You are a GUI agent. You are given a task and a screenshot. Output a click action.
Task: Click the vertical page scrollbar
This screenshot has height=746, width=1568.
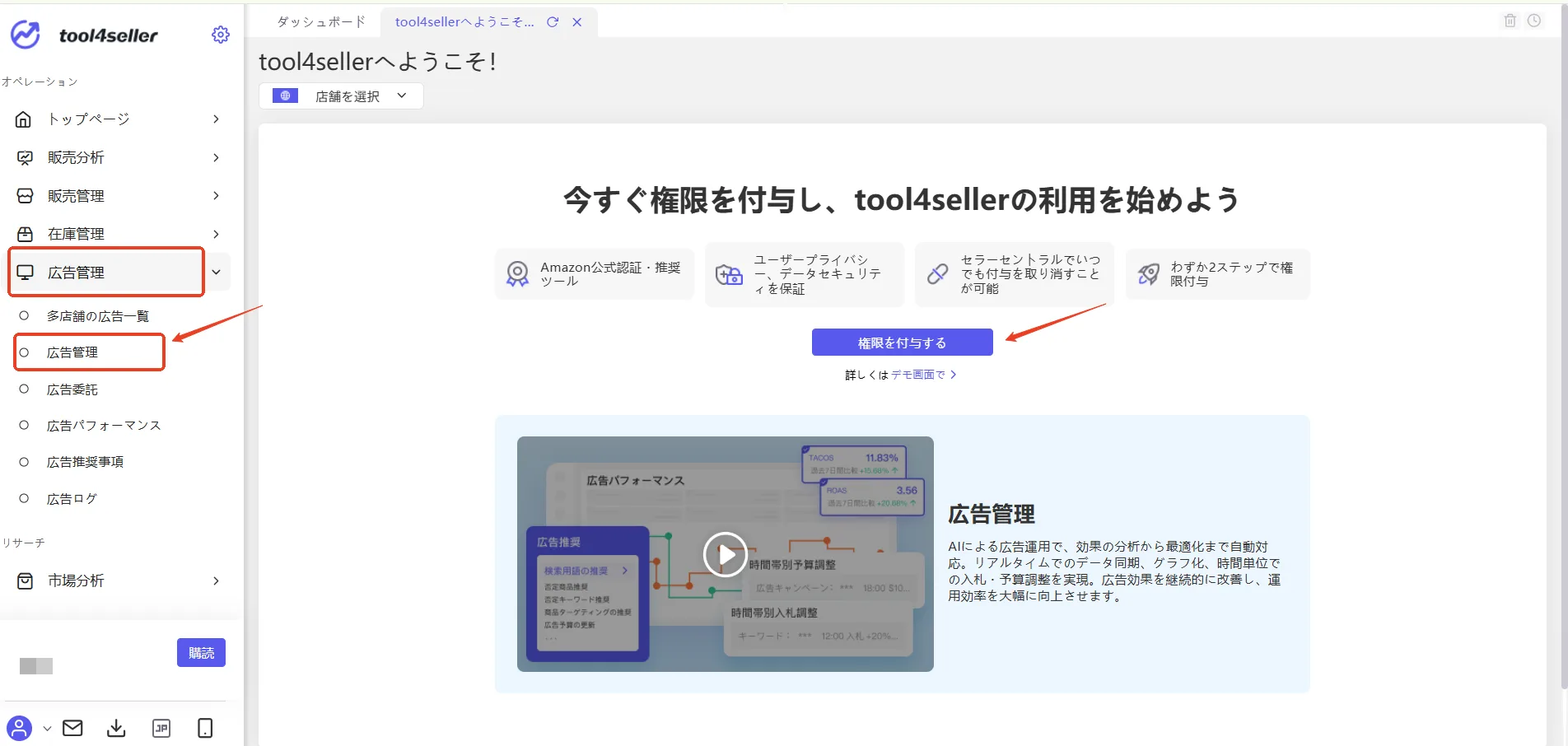coord(1564,346)
